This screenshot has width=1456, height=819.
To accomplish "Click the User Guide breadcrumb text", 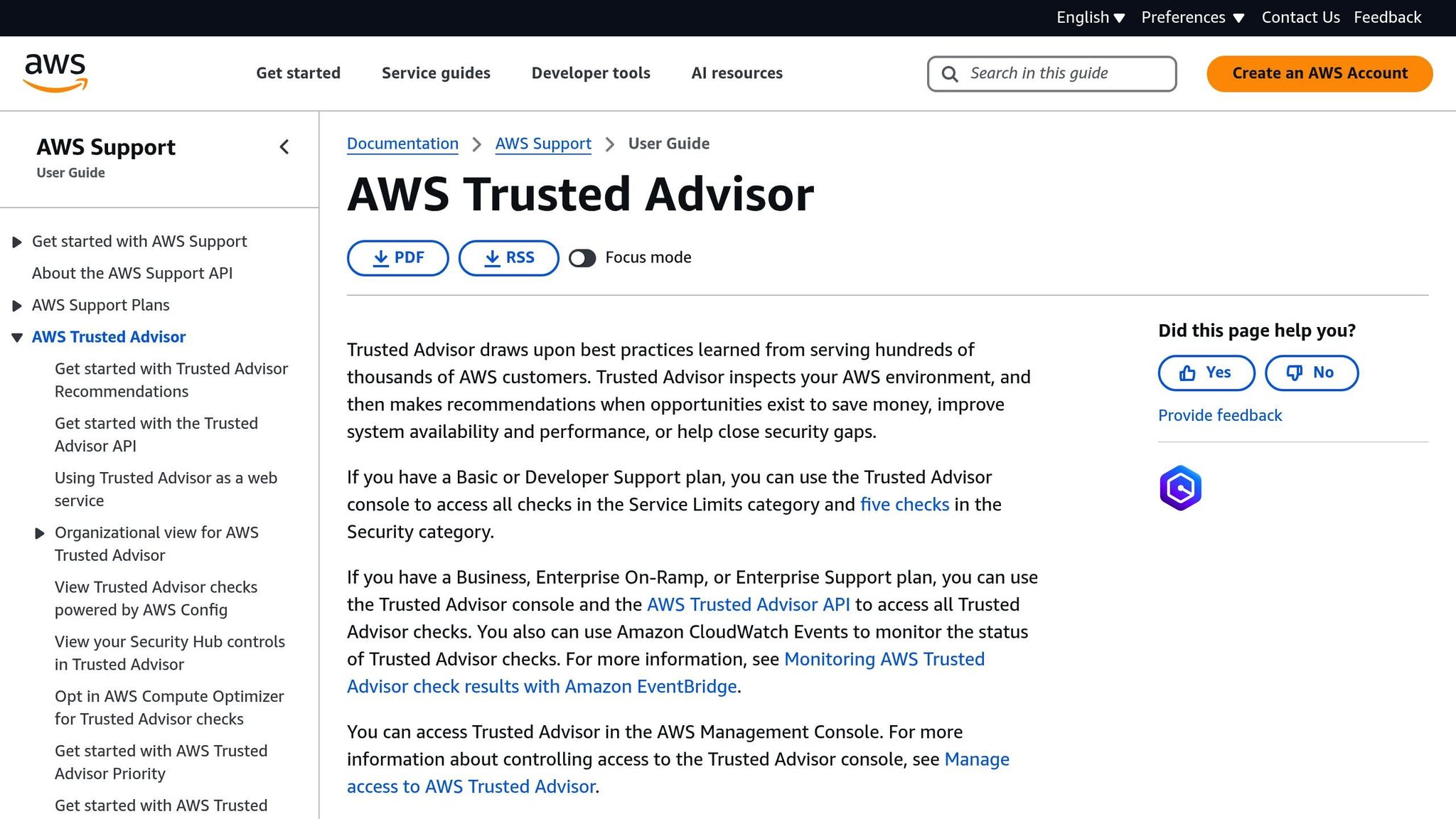I will click(669, 144).
